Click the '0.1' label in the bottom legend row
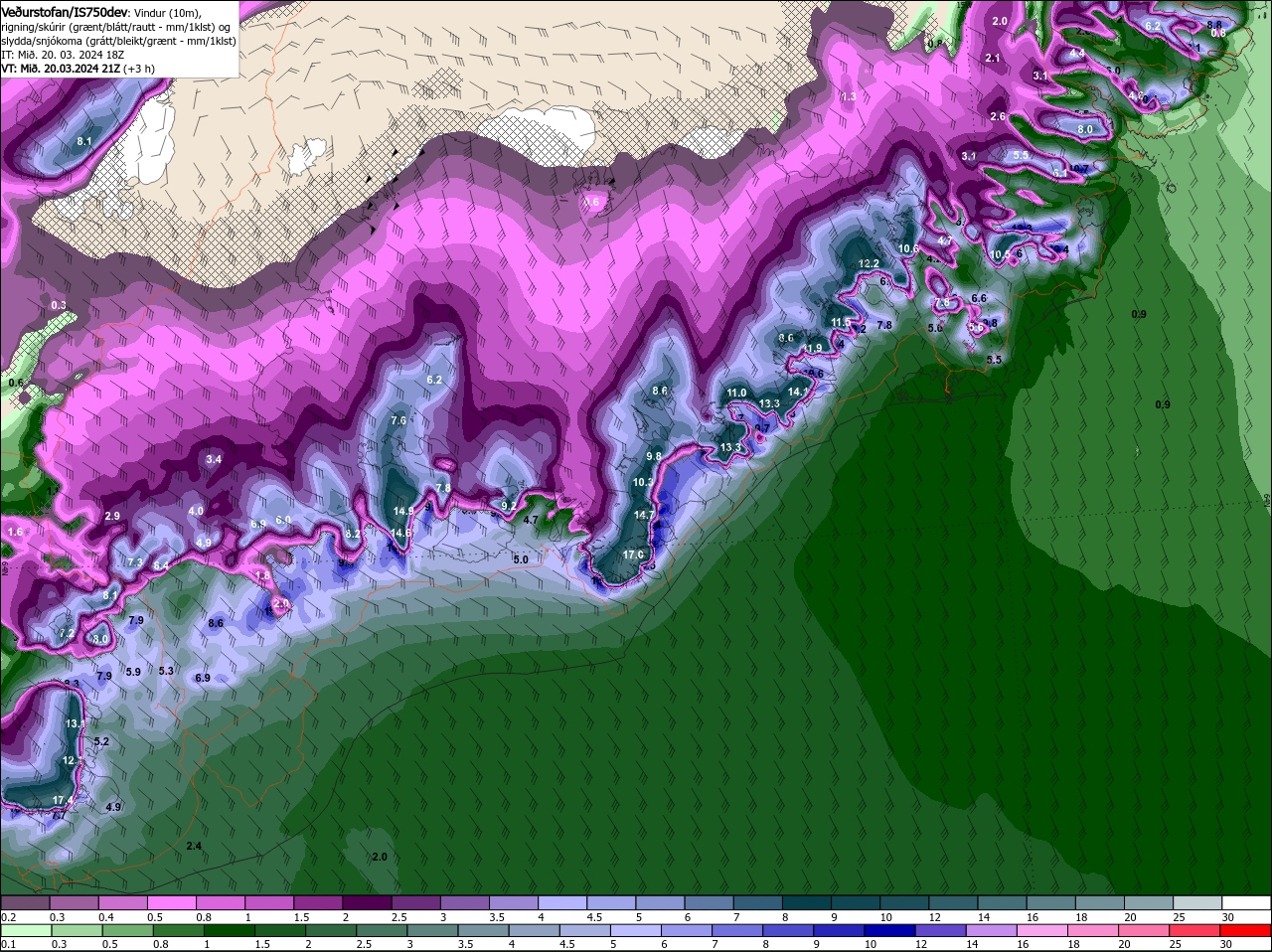This screenshot has width=1272, height=952. pos(9,945)
